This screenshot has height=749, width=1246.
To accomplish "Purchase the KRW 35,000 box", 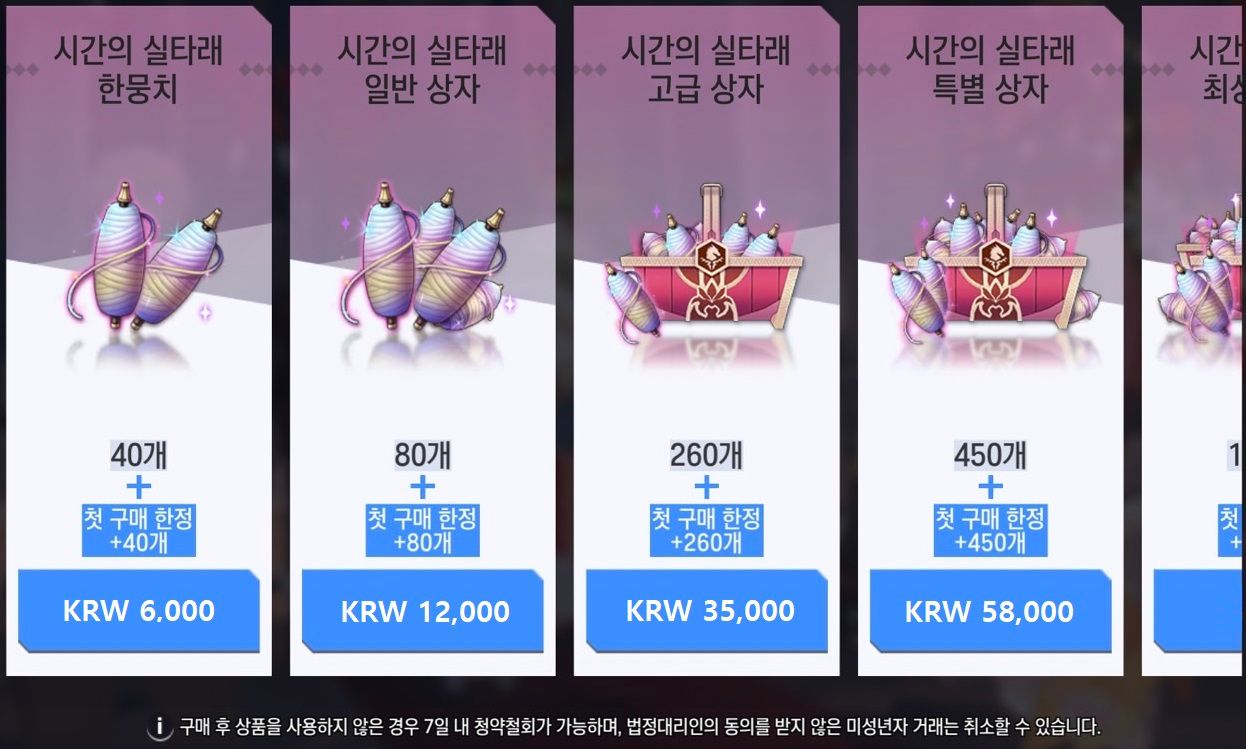I will click(x=707, y=611).
